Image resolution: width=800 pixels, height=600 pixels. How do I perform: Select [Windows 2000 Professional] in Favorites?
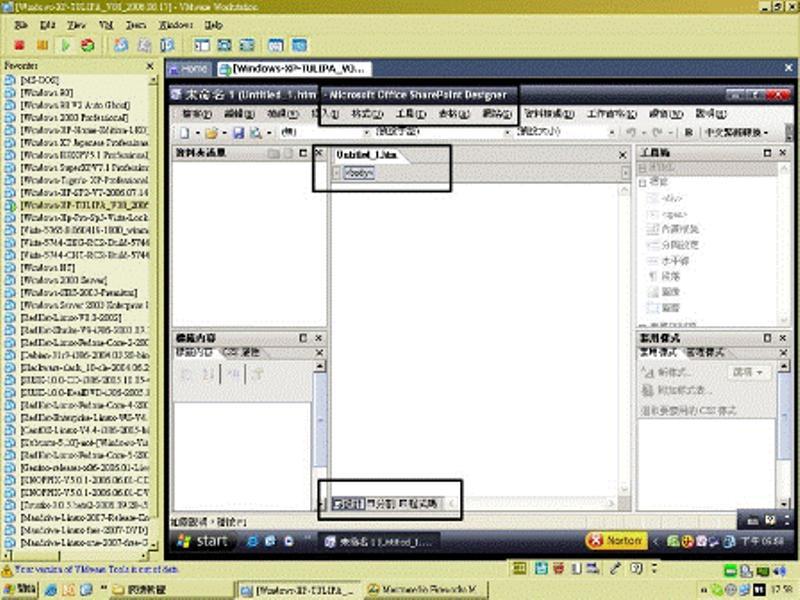point(73,117)
